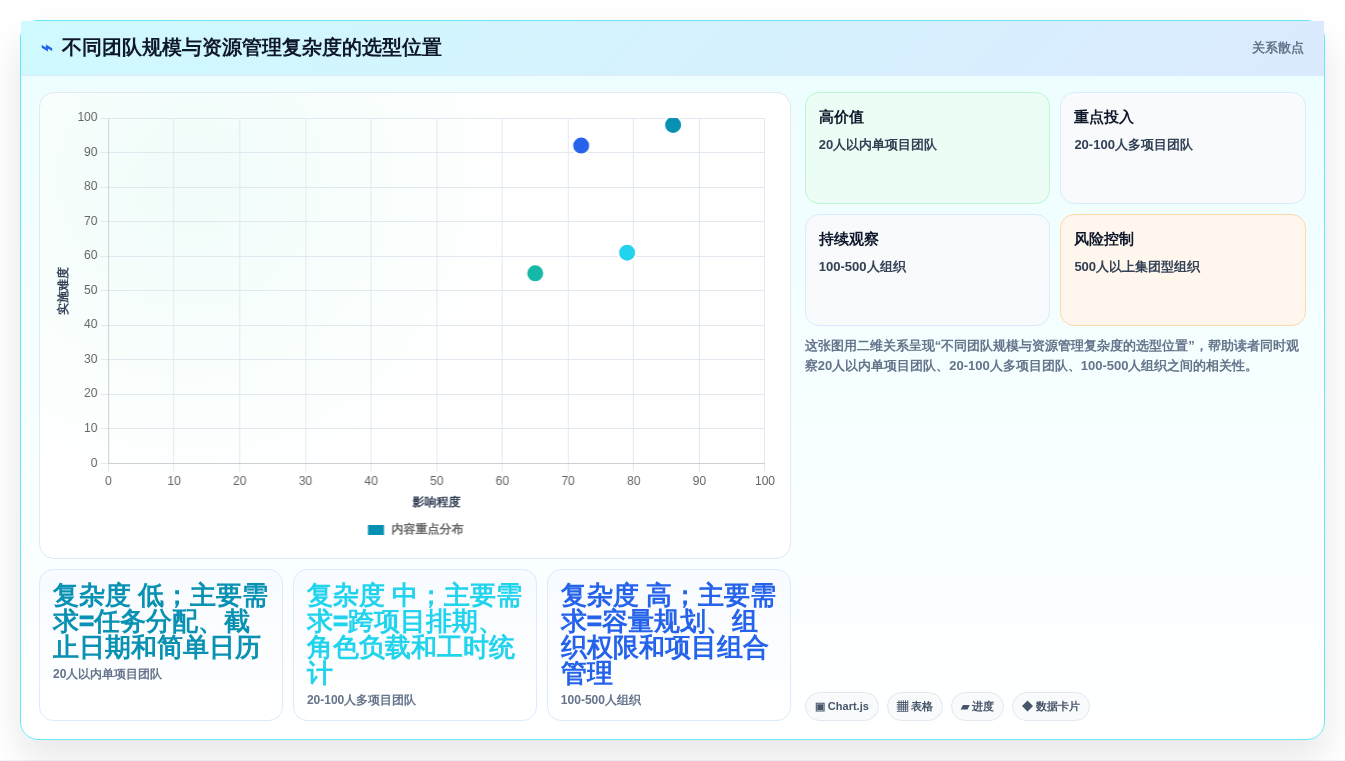Click the 20人以内单项目团队 caption under 复杂度 低
This screenshot has height=761, width=1345.
(x=107, y=674)
